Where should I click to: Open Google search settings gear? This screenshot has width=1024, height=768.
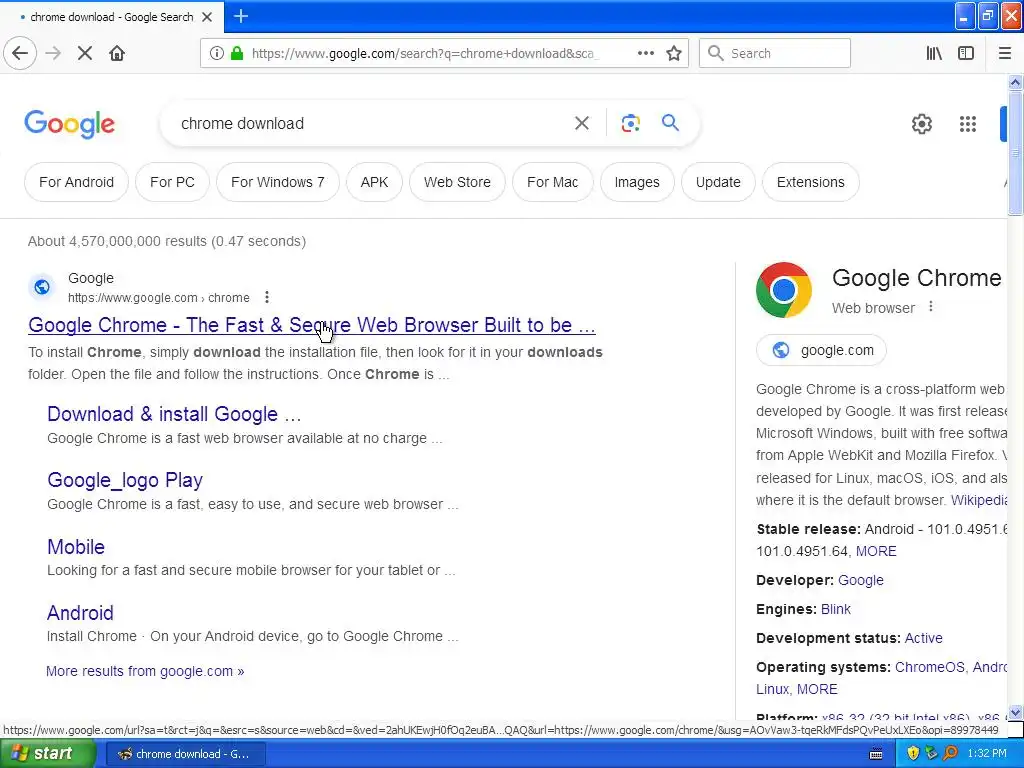(x=921, y=123)
